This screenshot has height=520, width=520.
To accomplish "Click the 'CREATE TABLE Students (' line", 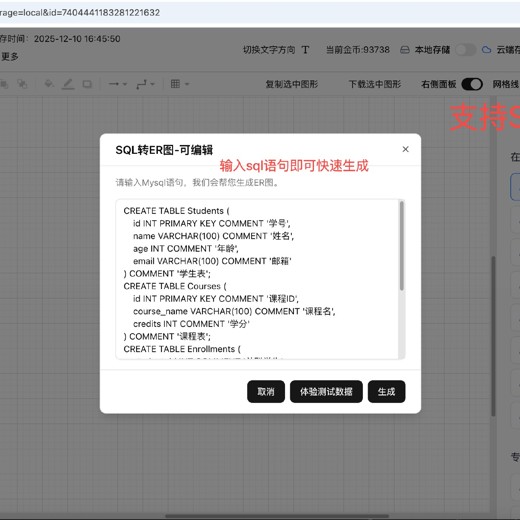I will click(x=176, y=211).
